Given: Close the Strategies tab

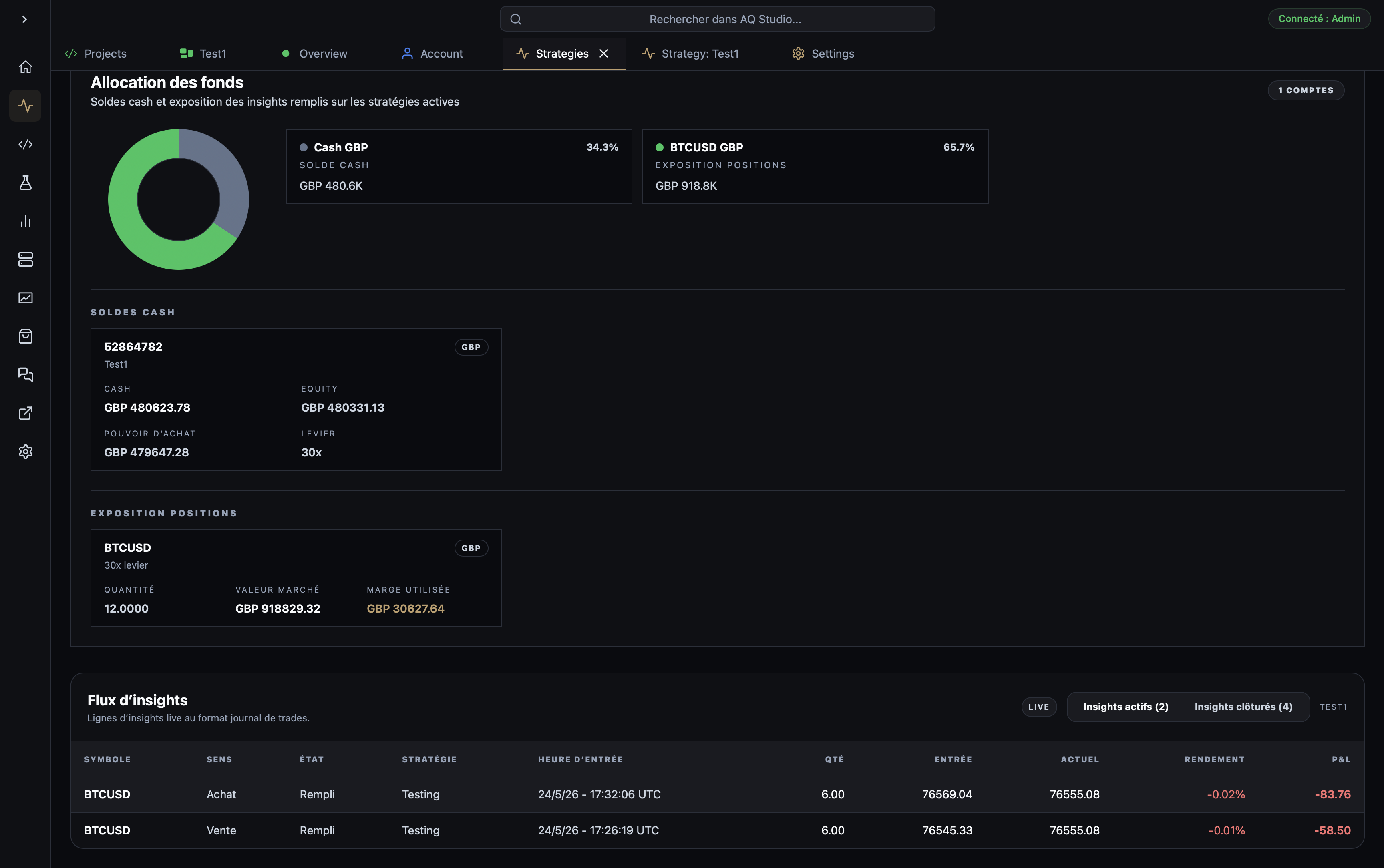Looking at the screenshot, I should (x=603, y=53).
